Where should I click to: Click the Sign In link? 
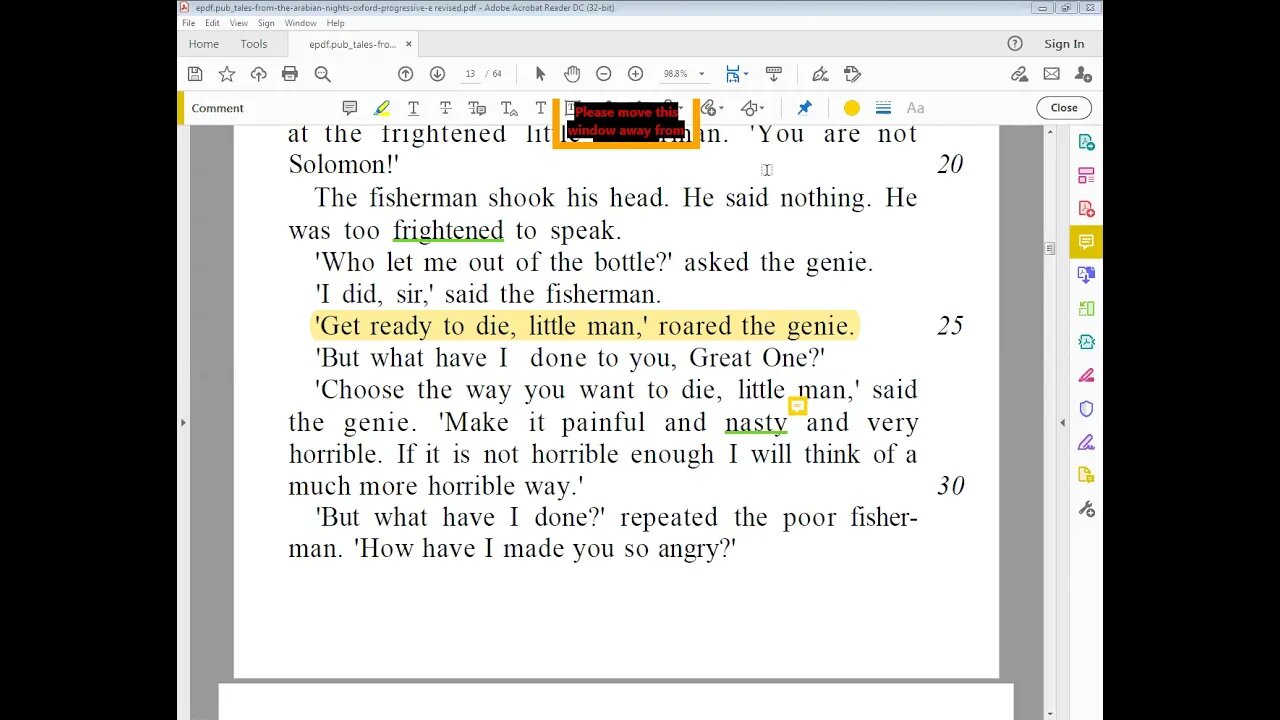coord(1064,44)
